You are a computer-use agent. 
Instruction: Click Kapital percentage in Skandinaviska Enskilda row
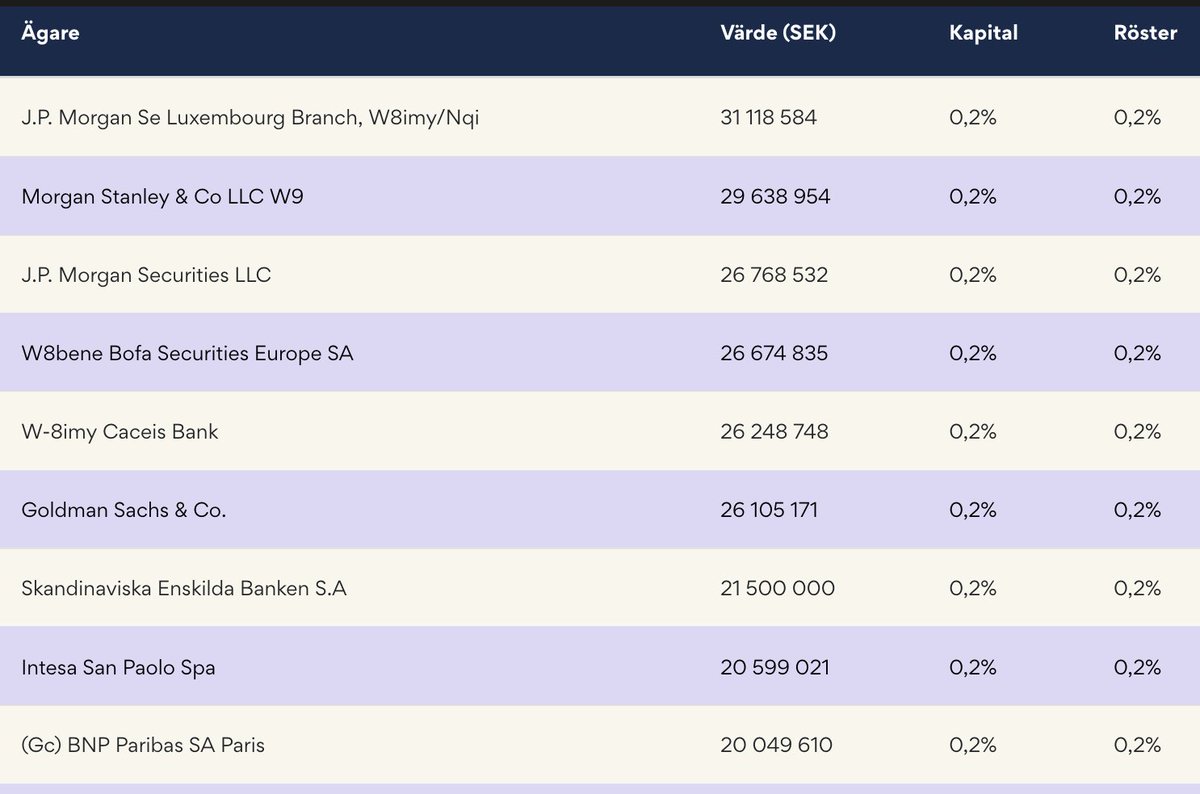coord(973,588)
